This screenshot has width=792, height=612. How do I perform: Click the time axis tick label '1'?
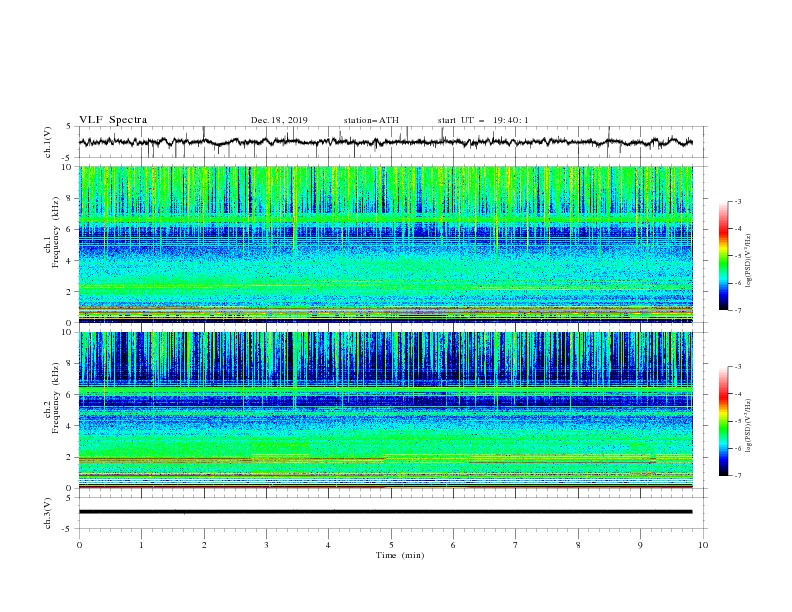pos(141,545)
